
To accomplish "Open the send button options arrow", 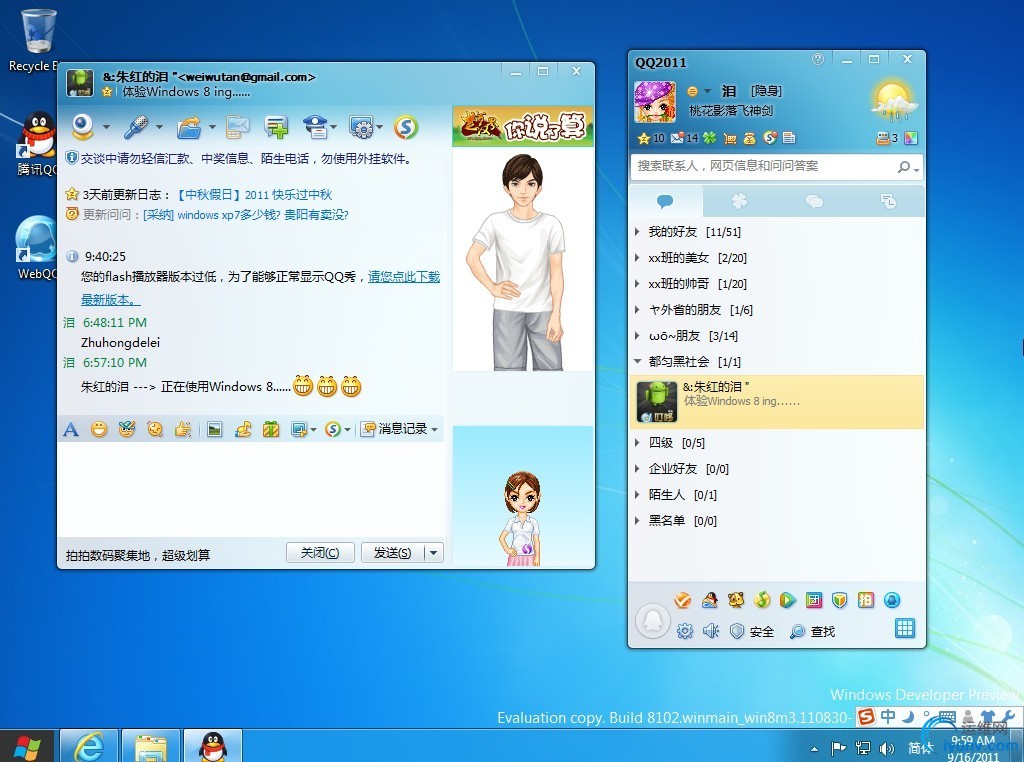I will pyautogui.click(x=434, y=553).
